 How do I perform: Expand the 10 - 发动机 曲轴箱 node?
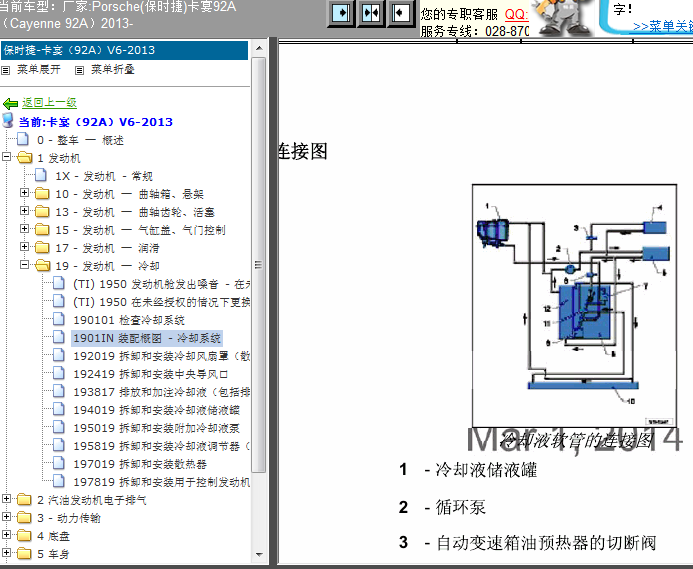point(24,193)
